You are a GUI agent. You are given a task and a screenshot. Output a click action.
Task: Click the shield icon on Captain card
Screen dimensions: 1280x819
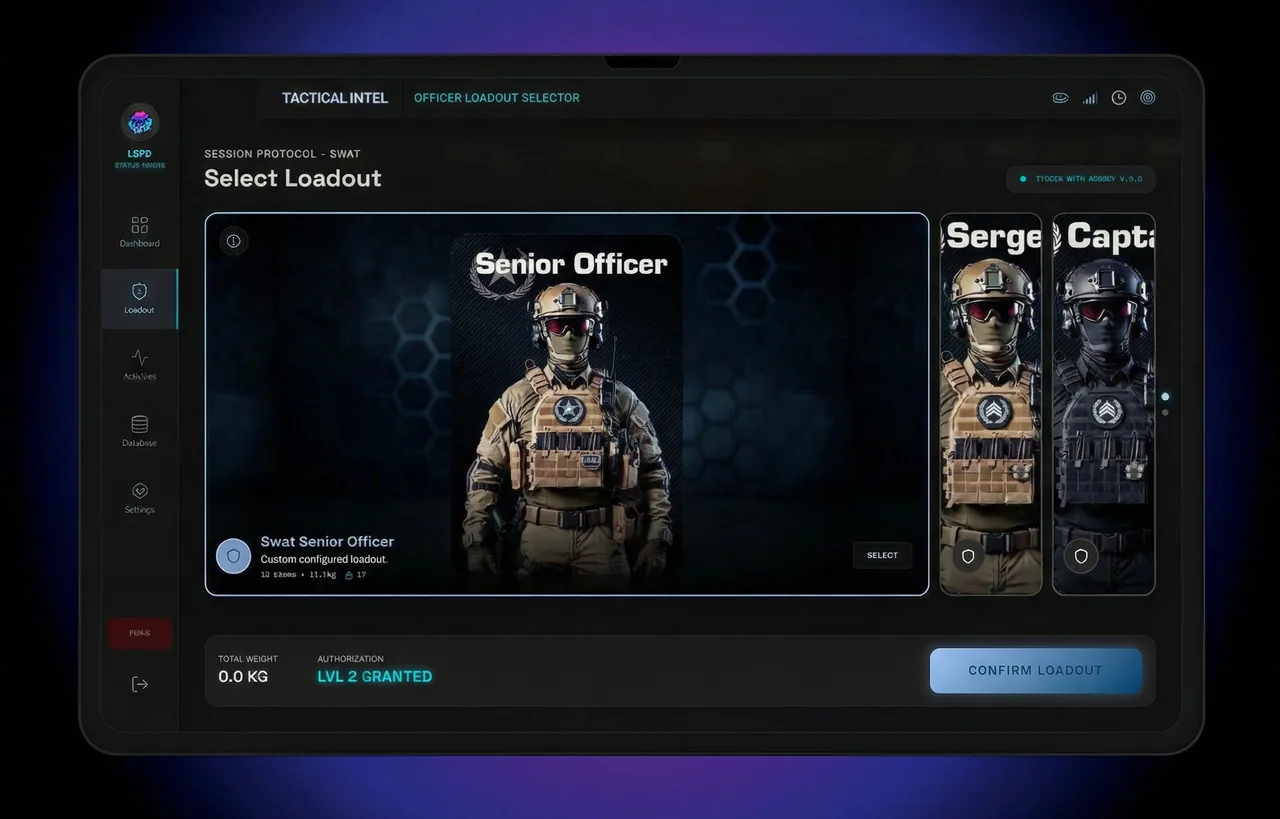click(1081, 556)
